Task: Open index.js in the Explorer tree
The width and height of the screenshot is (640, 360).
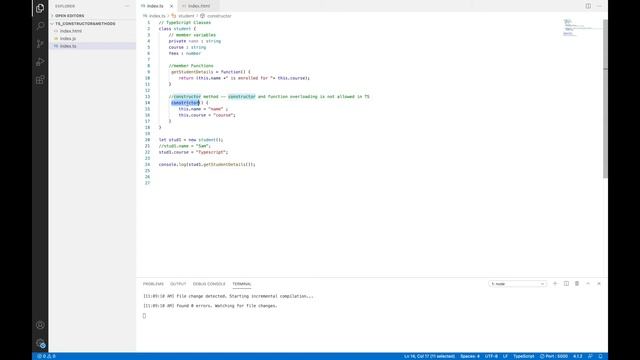Action: (68, 38)
